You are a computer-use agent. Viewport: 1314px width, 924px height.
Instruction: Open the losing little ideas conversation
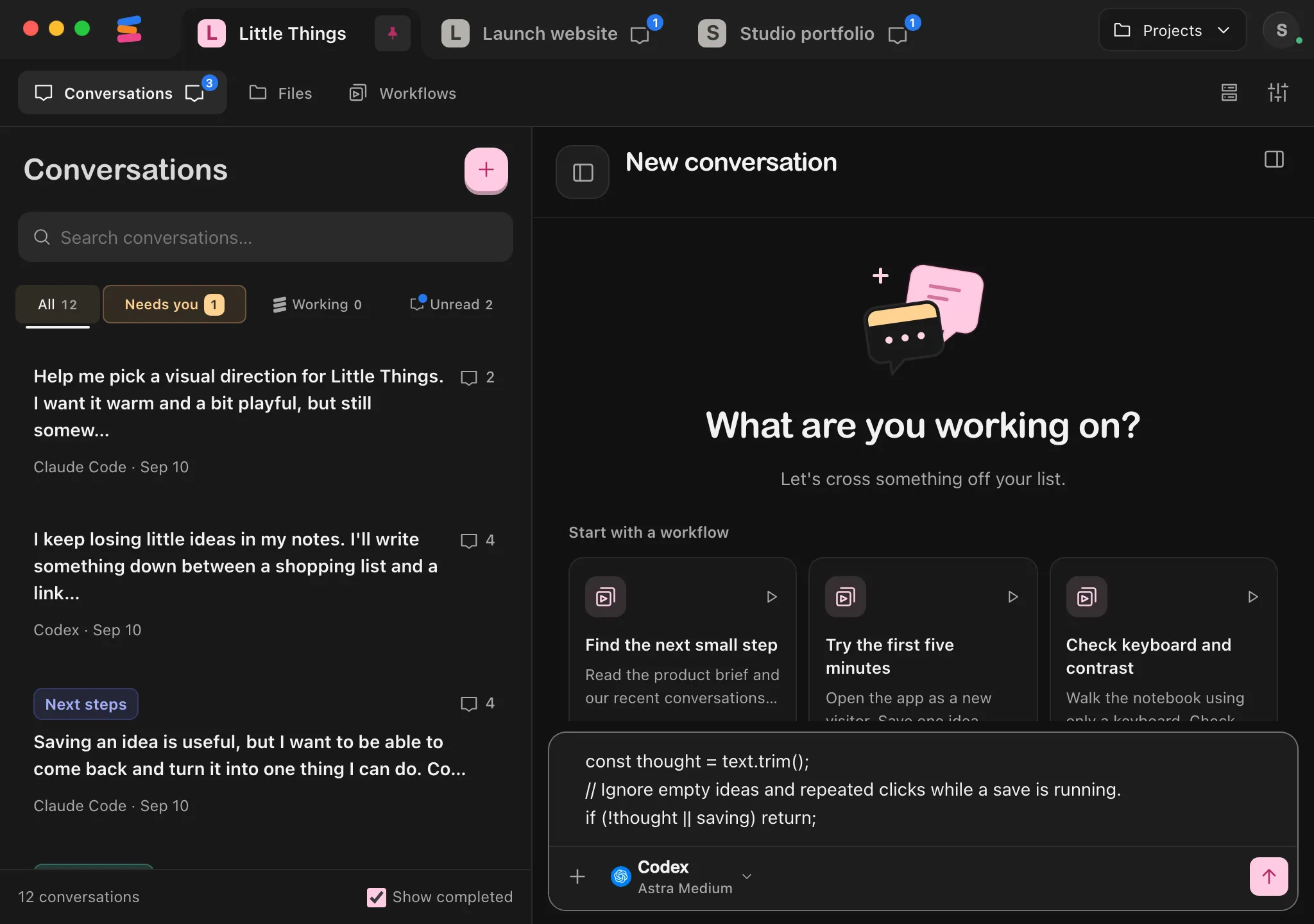click(x=264, y=584)
